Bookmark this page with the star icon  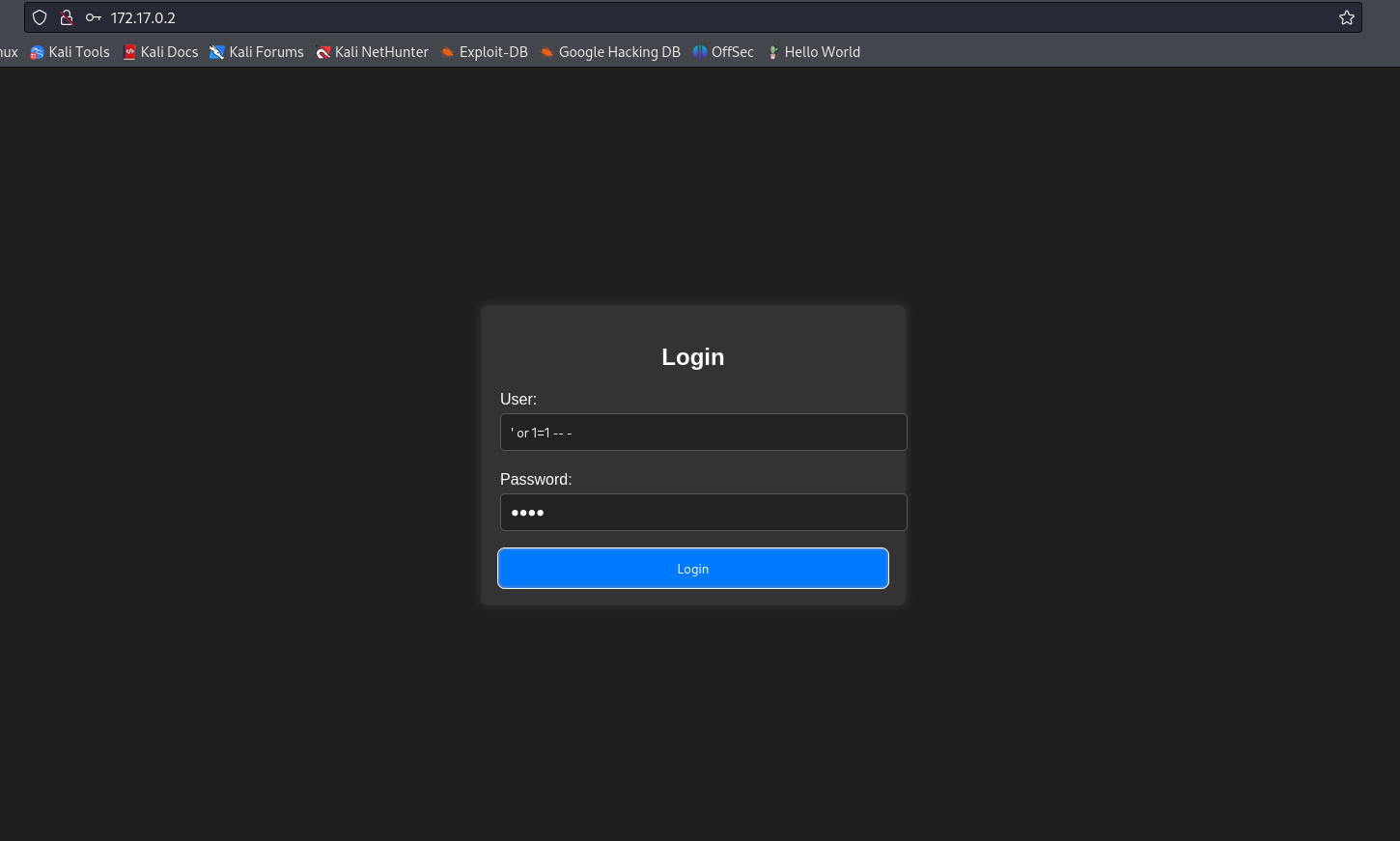[x=1346, y=17]
